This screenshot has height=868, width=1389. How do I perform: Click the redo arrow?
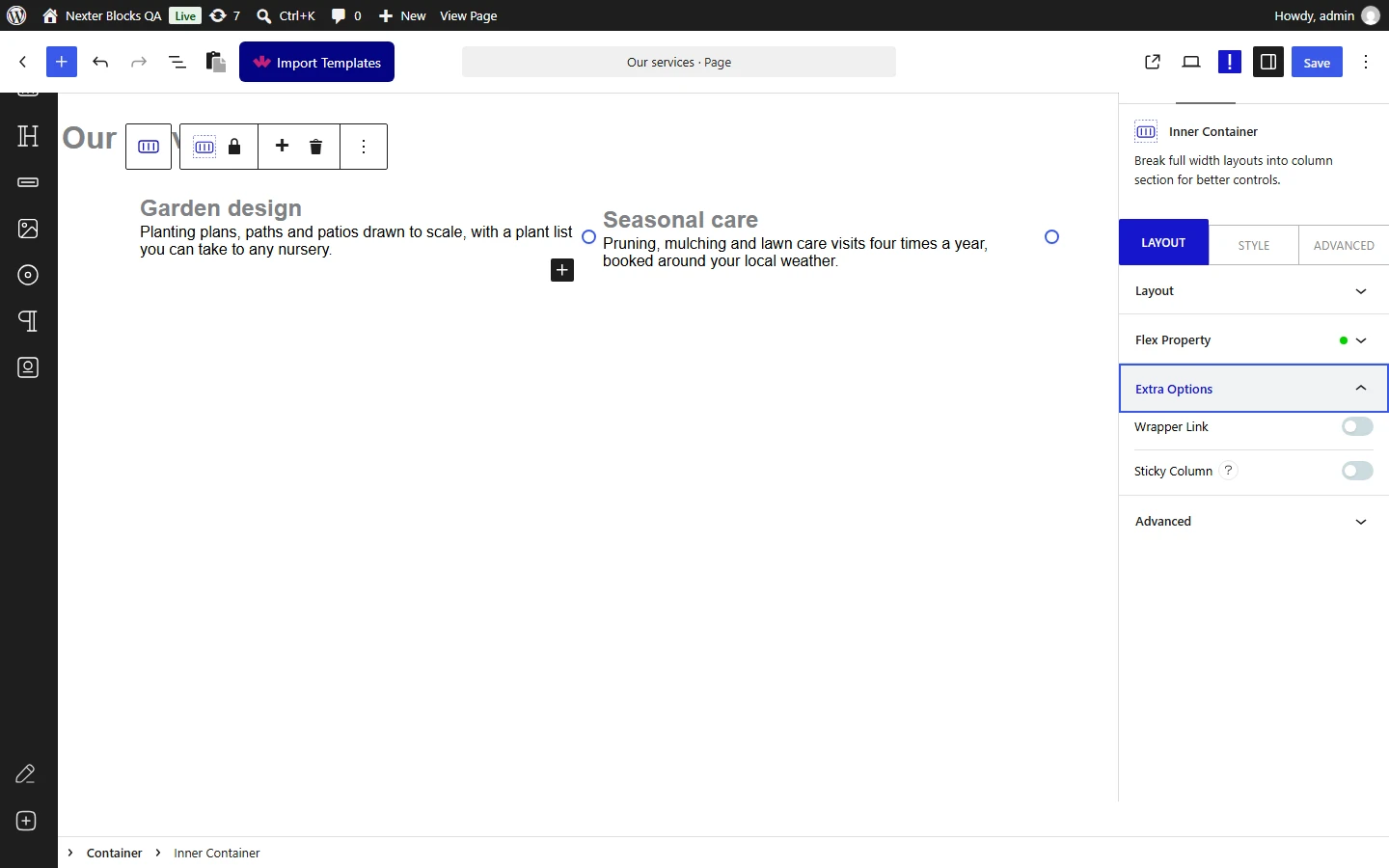[x=139, y=62]
